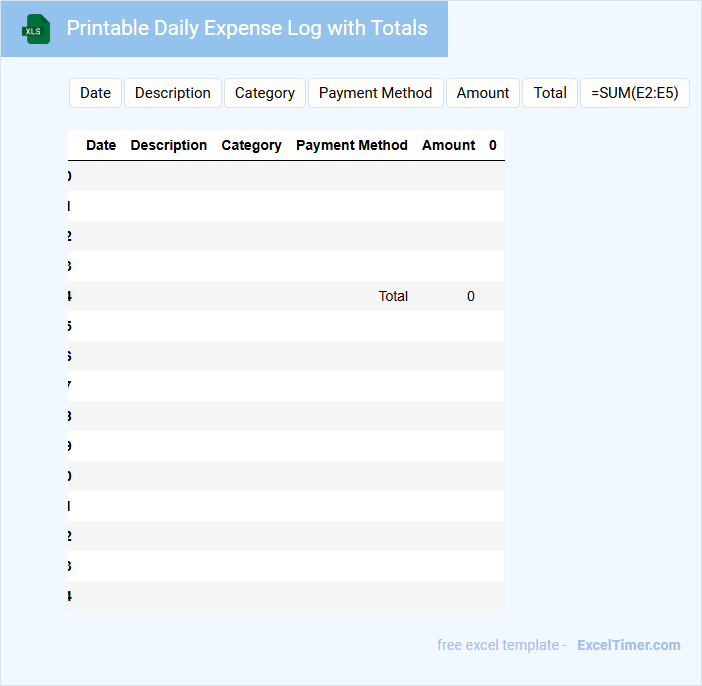The image size is (702, 686).
Task: Click the =SUM(E2:E5) formula tag
Action: (x=635, y=93)
